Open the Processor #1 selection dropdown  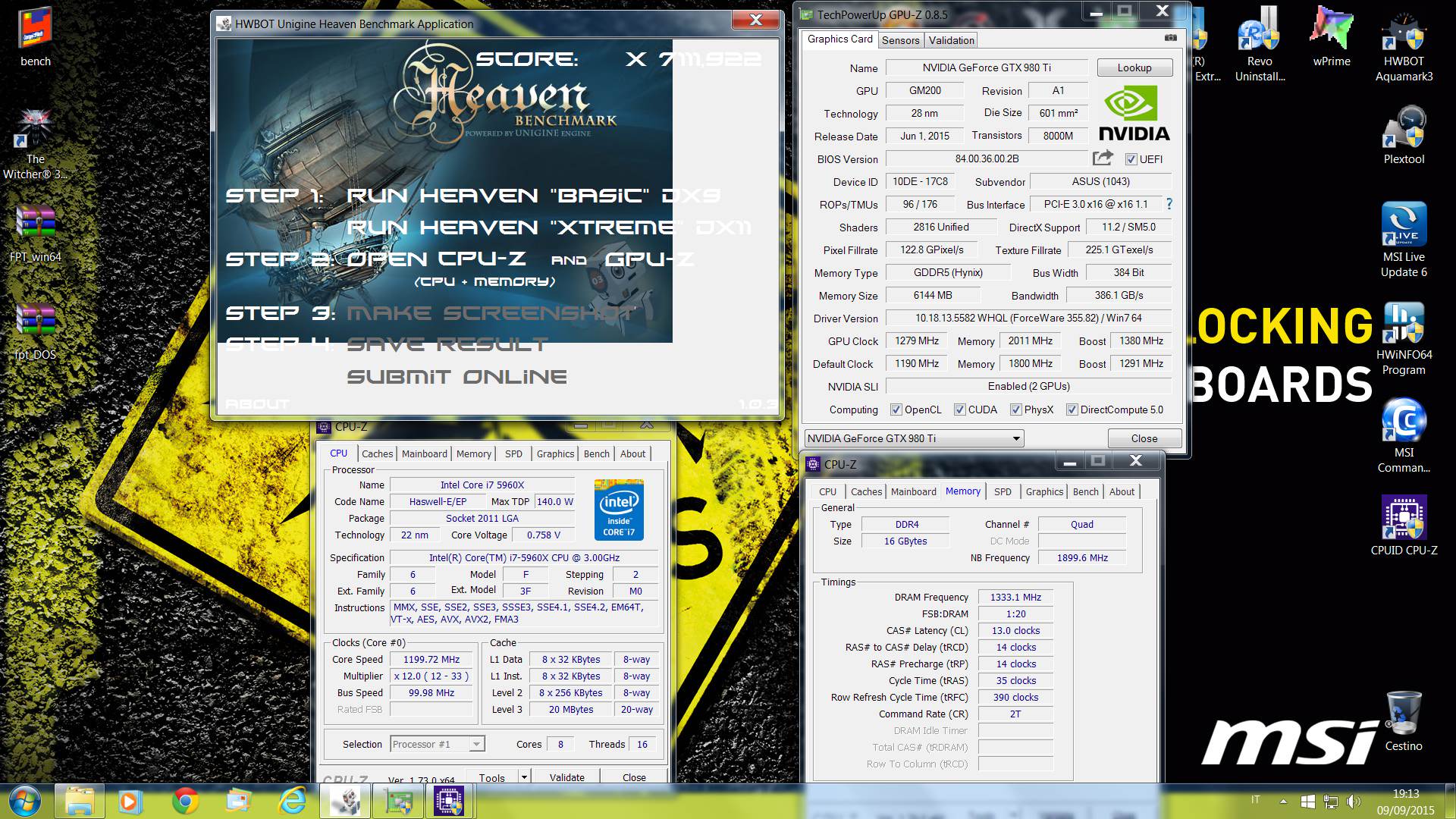[x=437, y=744]
